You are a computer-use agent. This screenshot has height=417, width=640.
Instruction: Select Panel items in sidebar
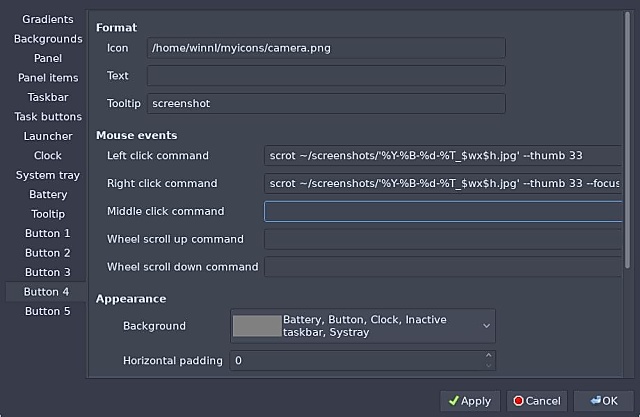[x=47, y=78]
